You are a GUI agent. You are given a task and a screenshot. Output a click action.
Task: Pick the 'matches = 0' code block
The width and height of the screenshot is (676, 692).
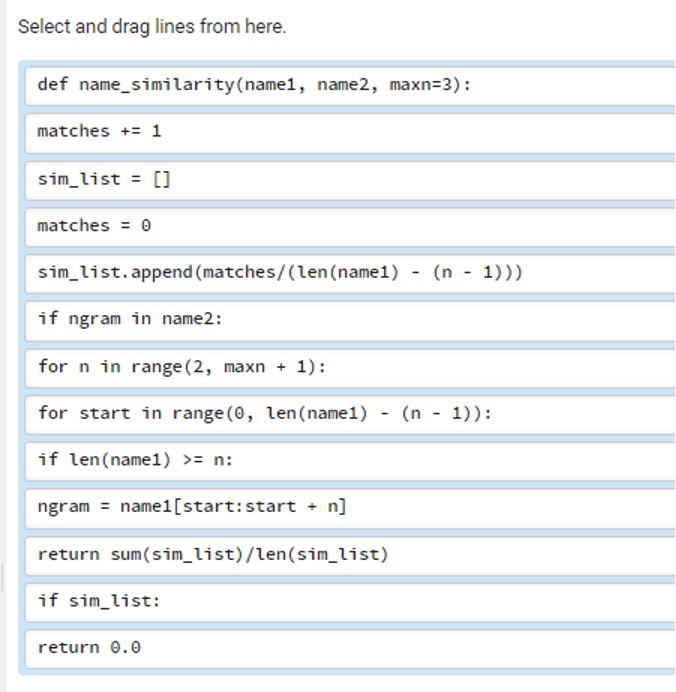pyautogui.click(x=350, y=227)
